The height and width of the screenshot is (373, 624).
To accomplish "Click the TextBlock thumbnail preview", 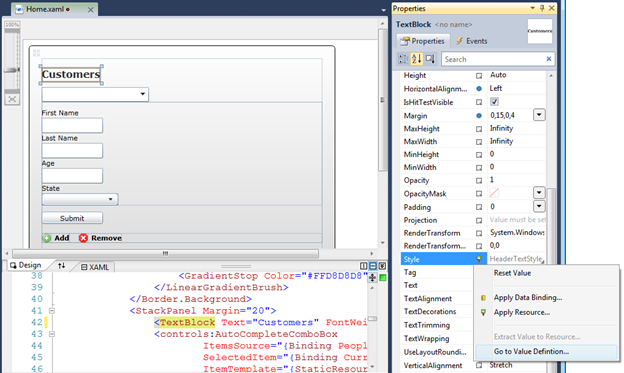I will [540, 31].
